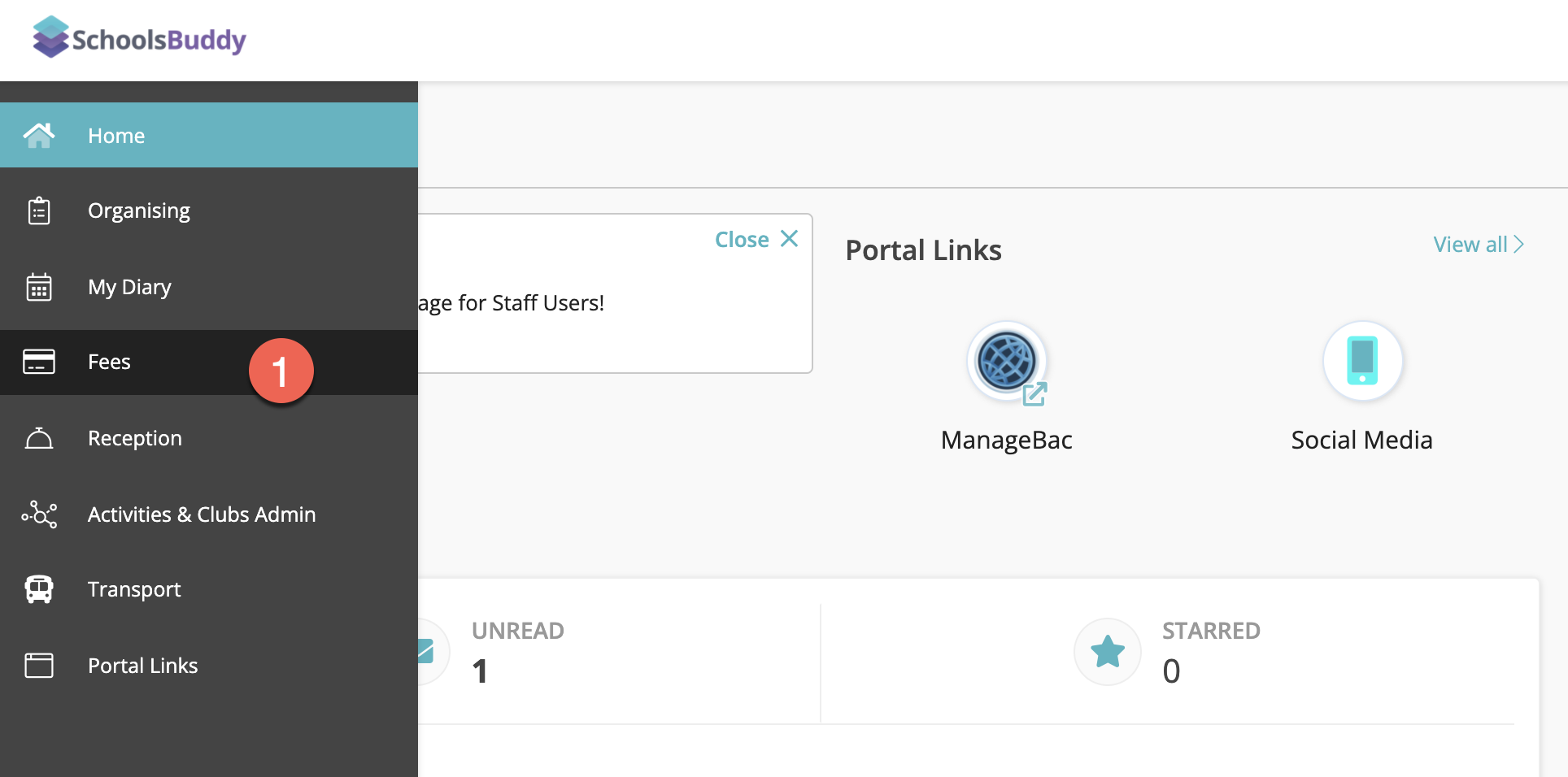The width and height of the screenshot is (1568, 777).
Task: Click the red step 1 marker
Action: coord(281,371)
